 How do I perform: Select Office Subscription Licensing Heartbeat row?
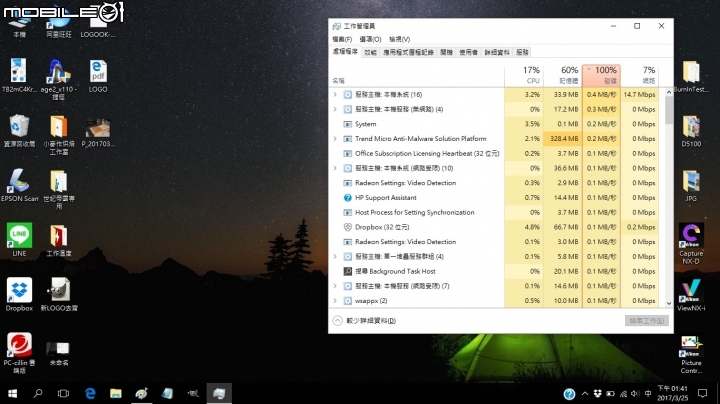[x=495, y=153]
